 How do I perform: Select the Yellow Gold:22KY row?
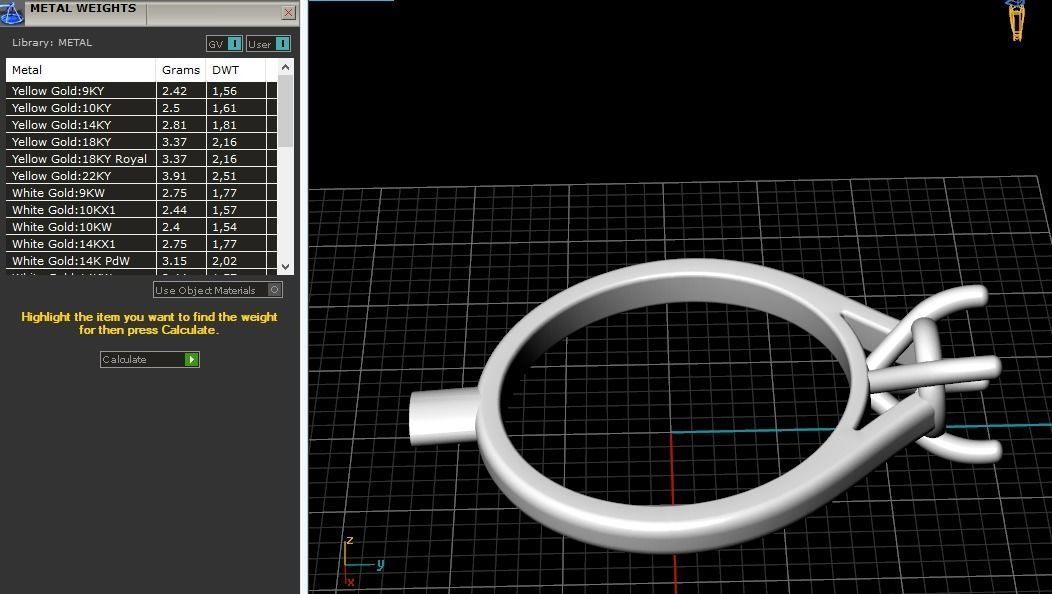pyautogui.click(x=142, y=176)
